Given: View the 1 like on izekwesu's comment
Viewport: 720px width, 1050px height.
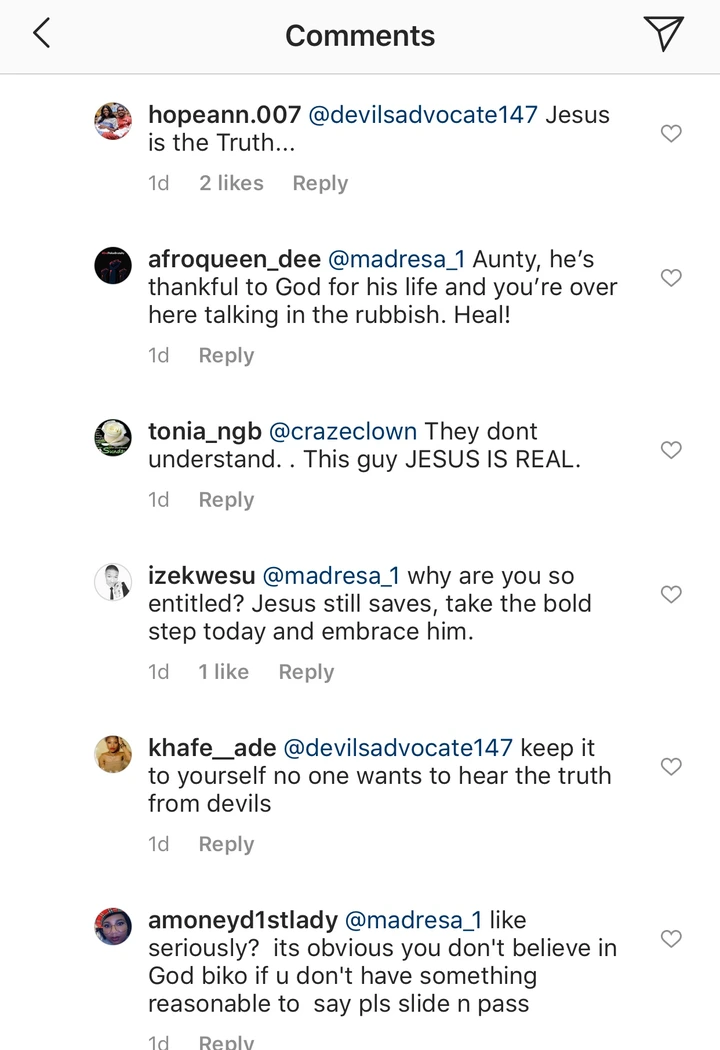Looking at the screenshot, I should 223,672.
